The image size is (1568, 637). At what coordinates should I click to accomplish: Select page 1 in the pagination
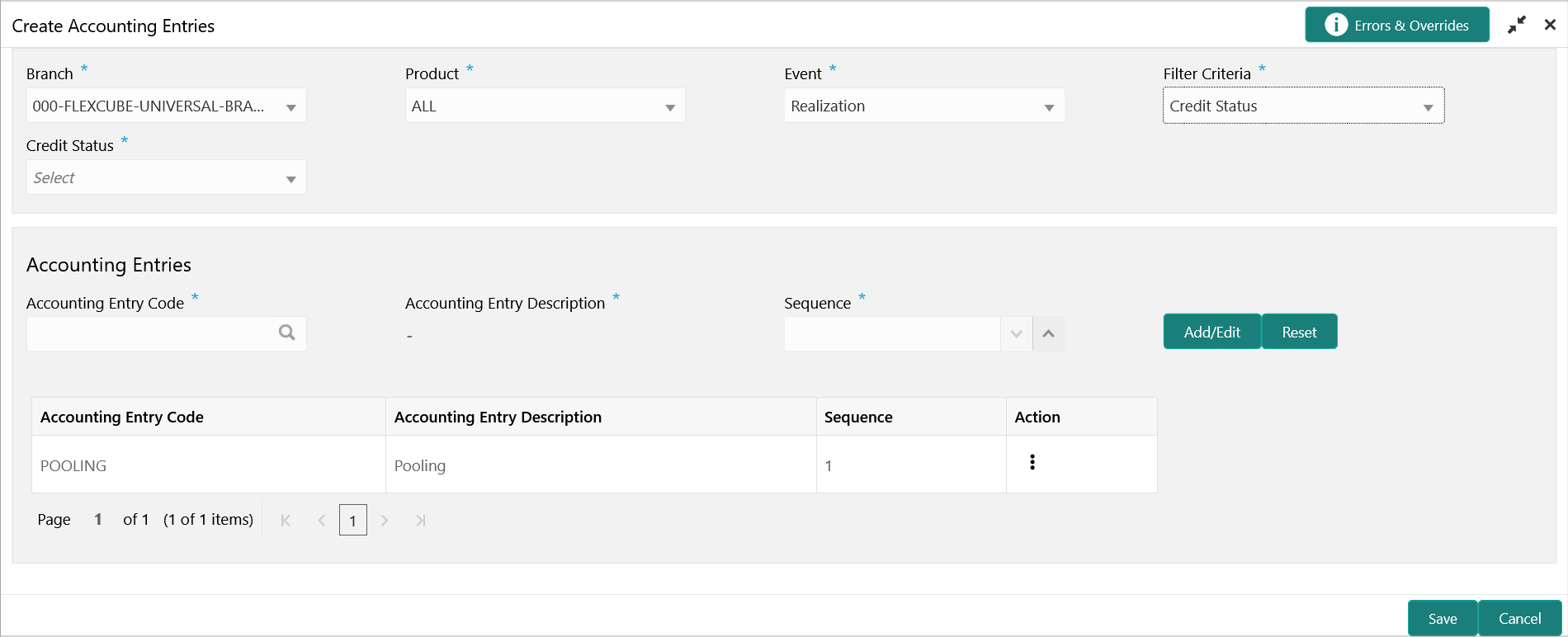click(x=353, y=520)
